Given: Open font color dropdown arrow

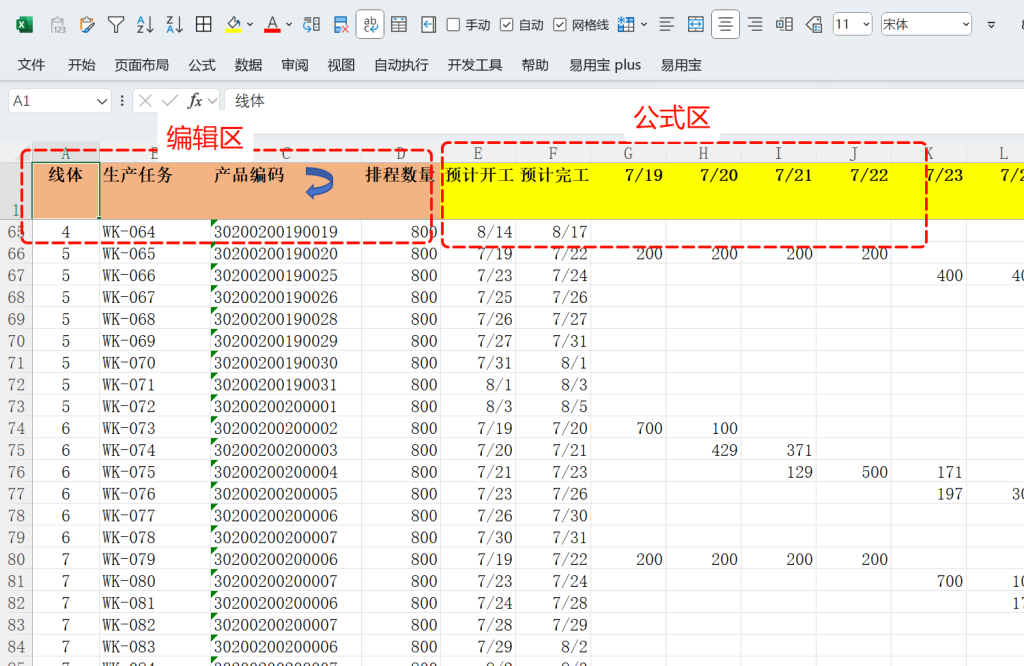Looking at the screenshot, I should point(289,25).
